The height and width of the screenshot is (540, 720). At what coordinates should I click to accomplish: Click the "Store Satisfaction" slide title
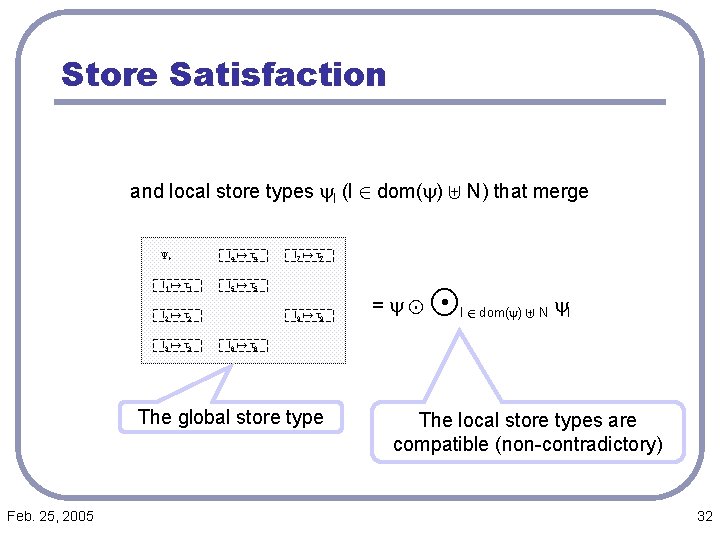click(x=224, y=74)
